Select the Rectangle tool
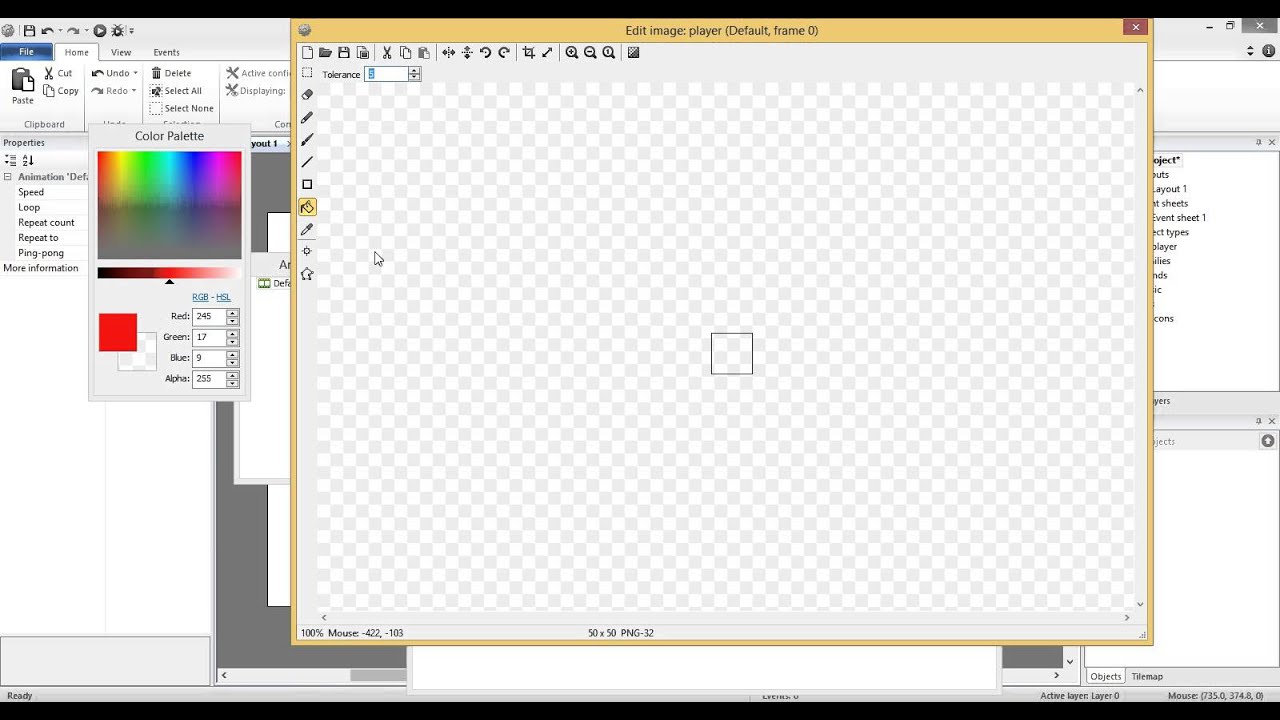Viewport: 1280px width, 720px height. [307, 184]
